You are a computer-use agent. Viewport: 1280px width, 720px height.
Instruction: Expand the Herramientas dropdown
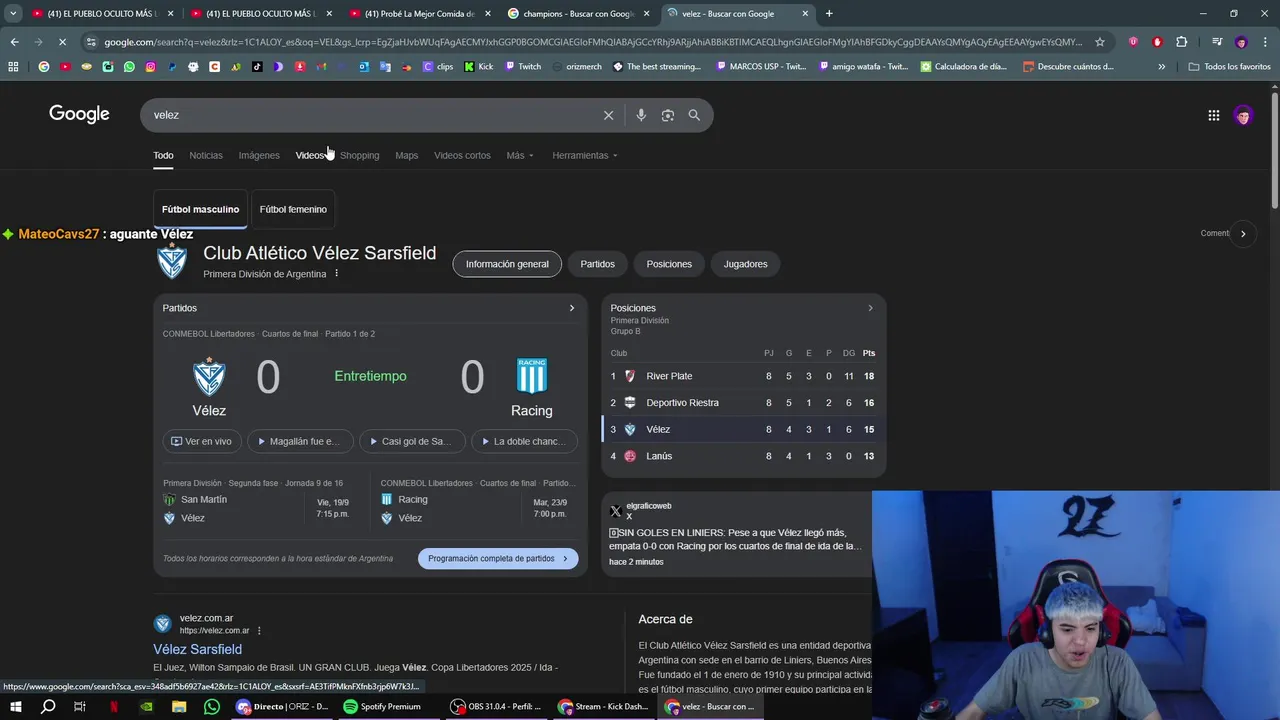tap(585, 155)
